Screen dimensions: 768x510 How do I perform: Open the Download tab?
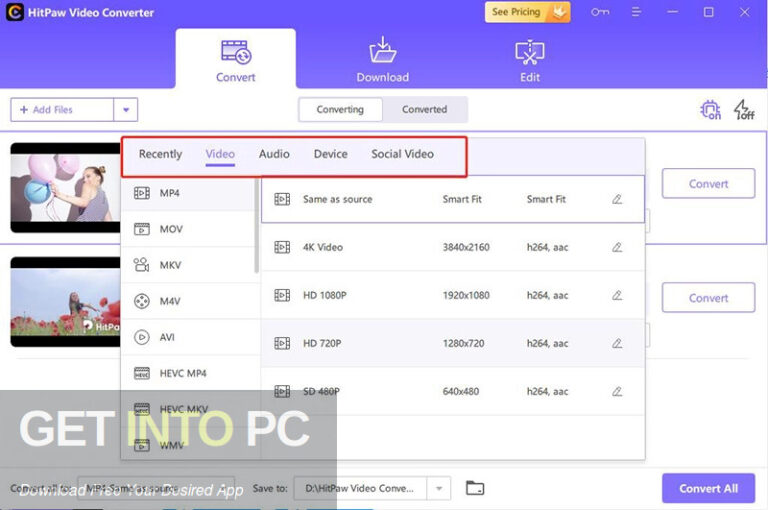[383, 60]
